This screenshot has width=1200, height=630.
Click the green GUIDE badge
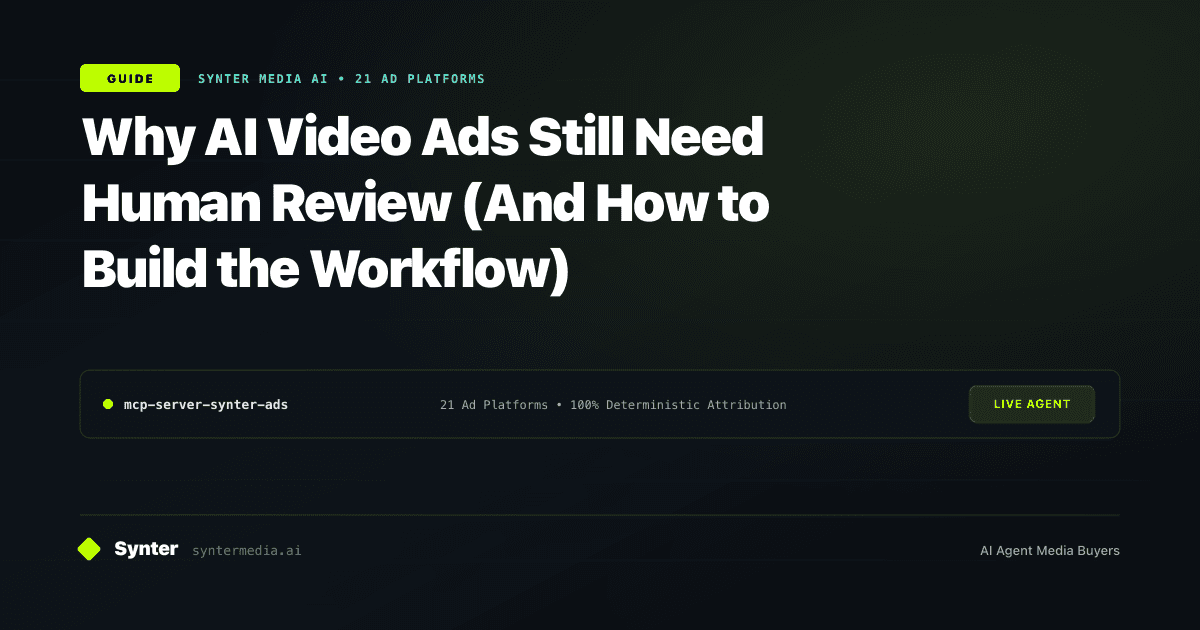(130, 78)
